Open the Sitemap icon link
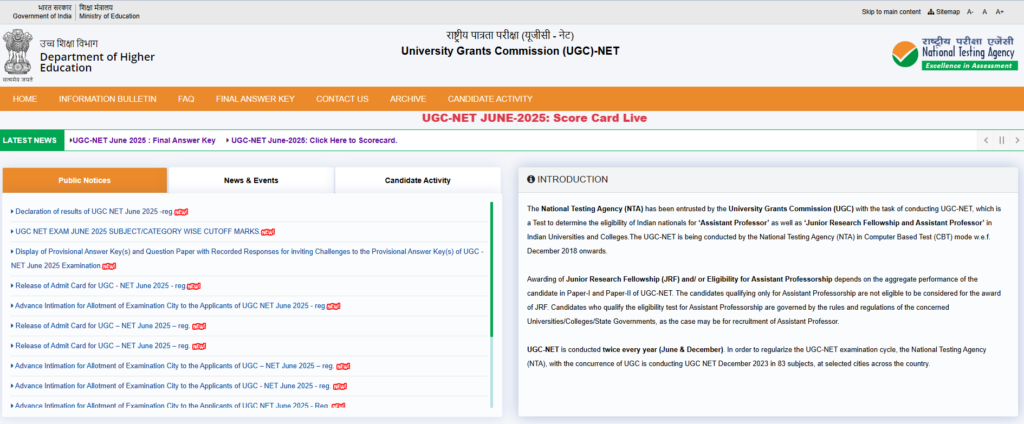The width and height of the screenshot is (1024, 424). click(x=944, y=12)
